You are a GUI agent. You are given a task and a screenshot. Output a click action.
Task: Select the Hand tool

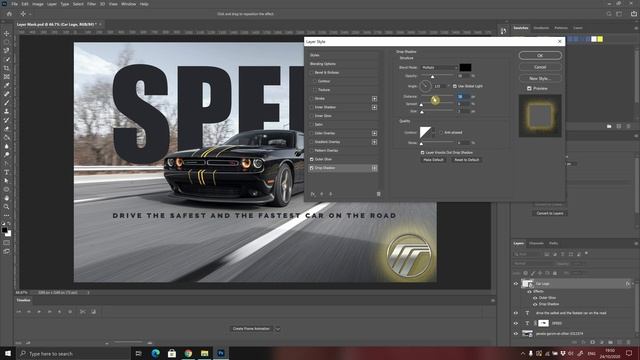pyautogui.click(x=7, y=198)
